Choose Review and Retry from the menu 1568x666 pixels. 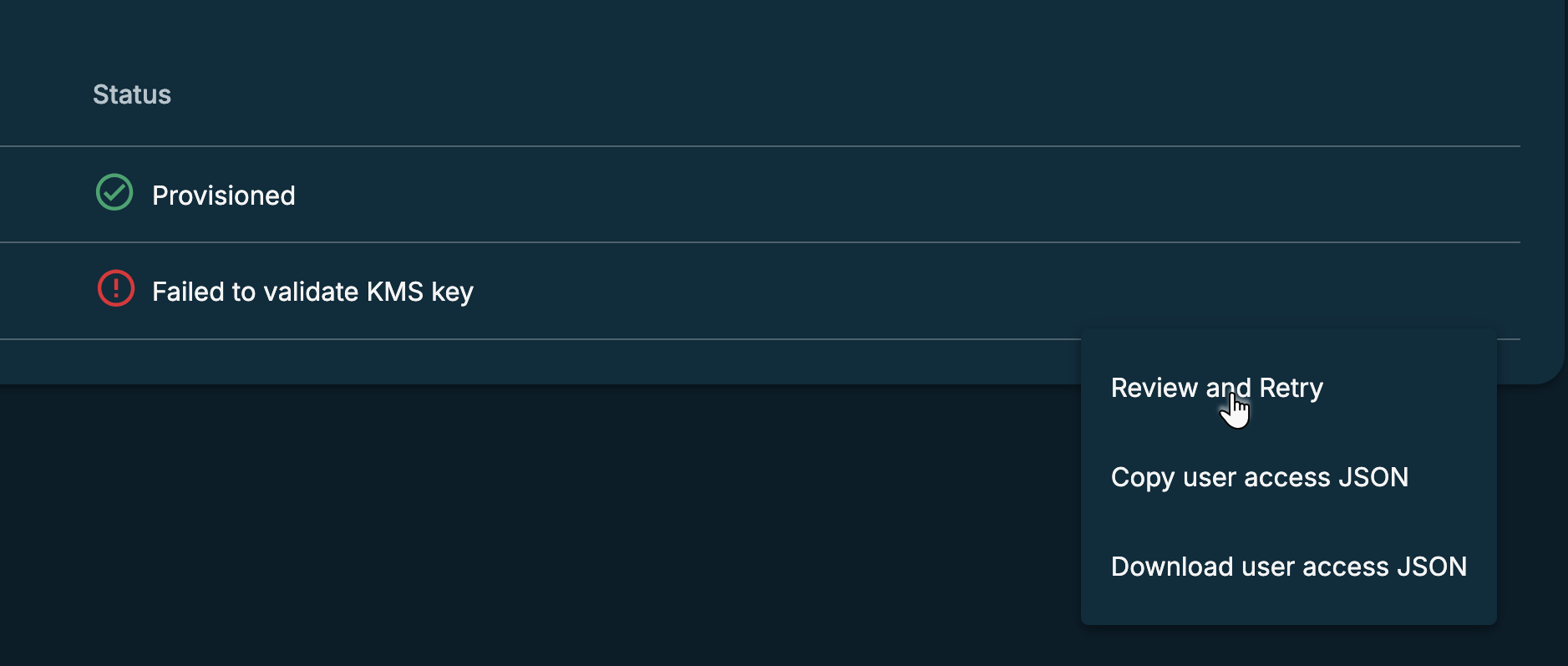pos(1216,388)
